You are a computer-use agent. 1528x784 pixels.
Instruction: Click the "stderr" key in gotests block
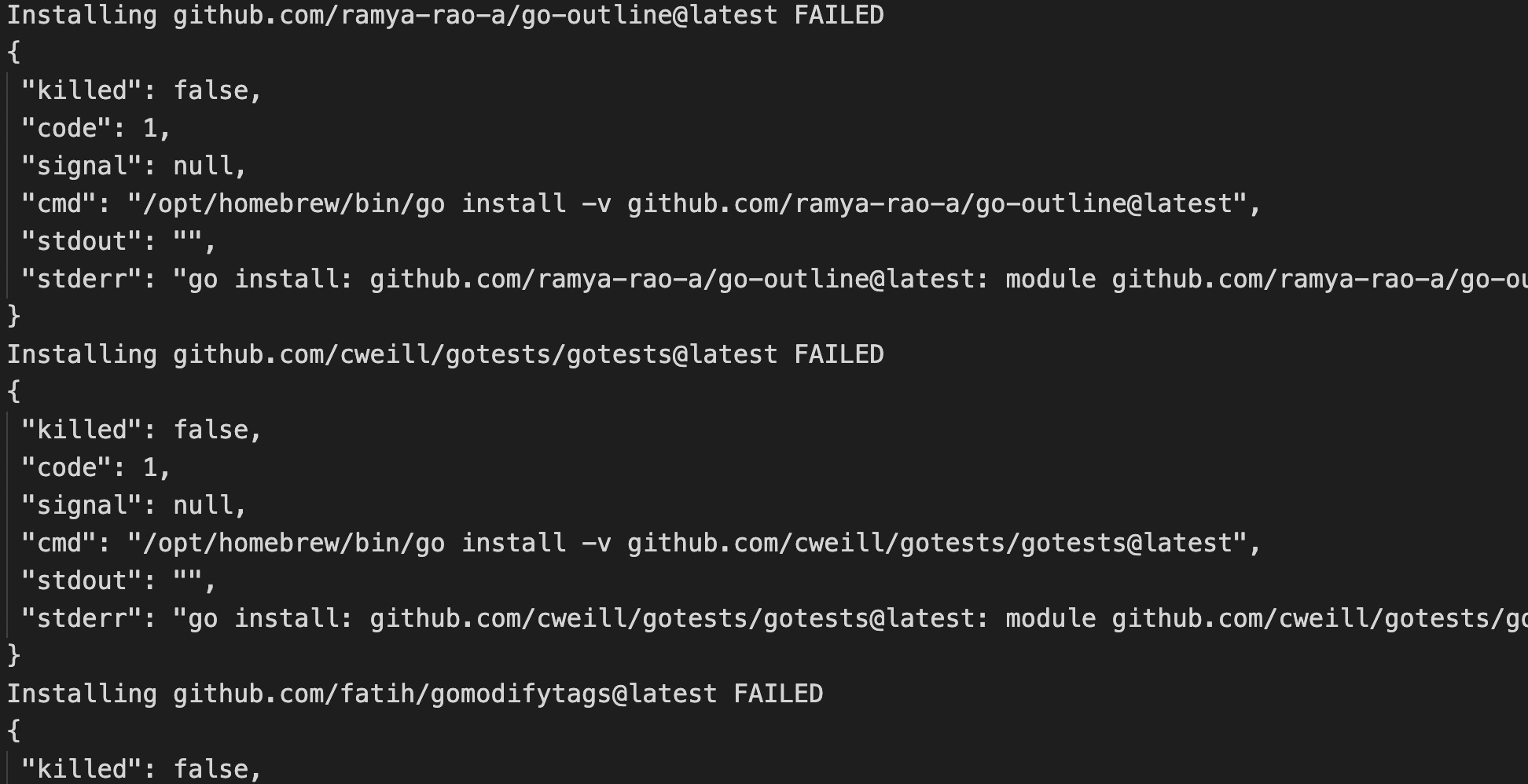[x=80, y=618]
